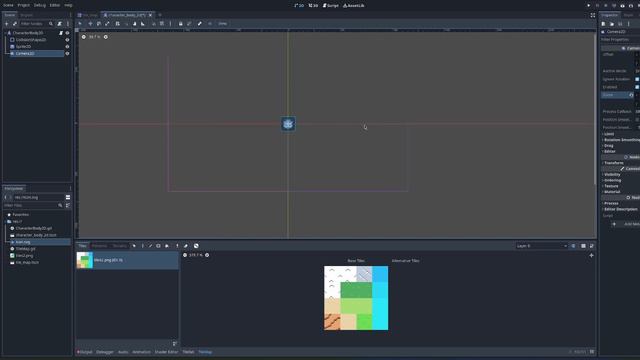Click the FileSystem sort files icon
This screenshot has height=360, width=640.
click(x=68, y=205)
